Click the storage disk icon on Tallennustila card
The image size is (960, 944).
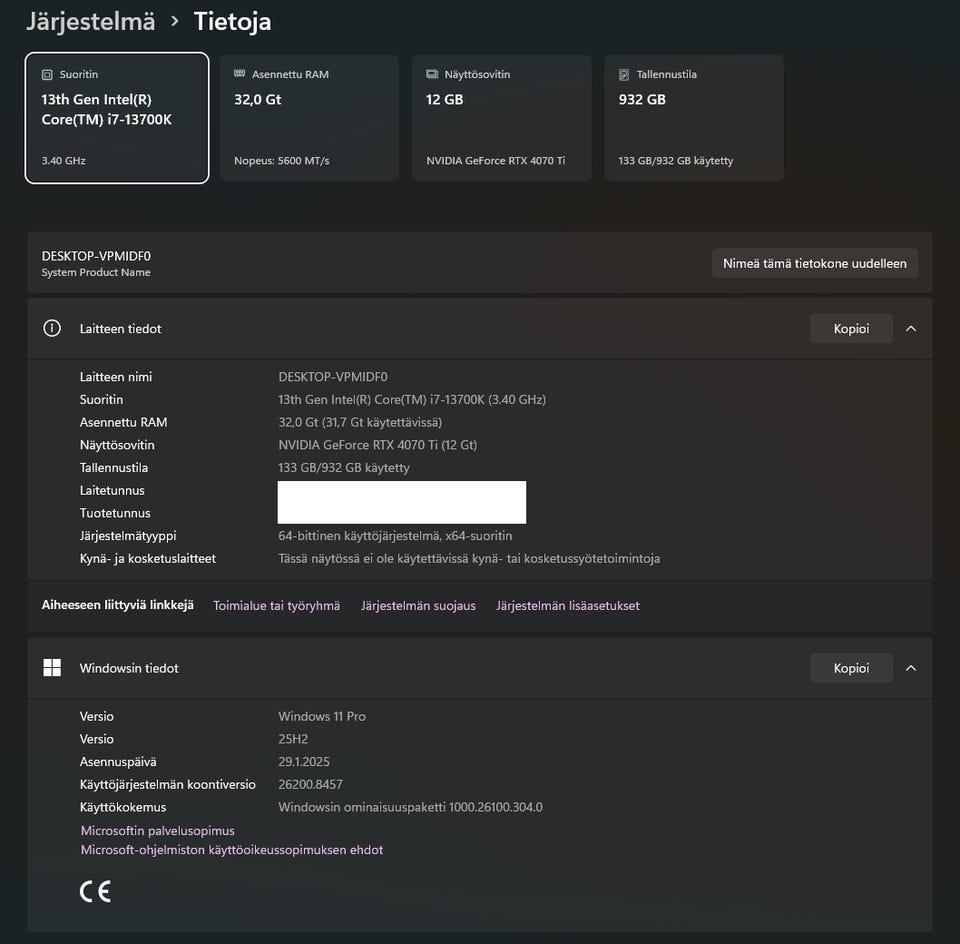click(624, 75)
